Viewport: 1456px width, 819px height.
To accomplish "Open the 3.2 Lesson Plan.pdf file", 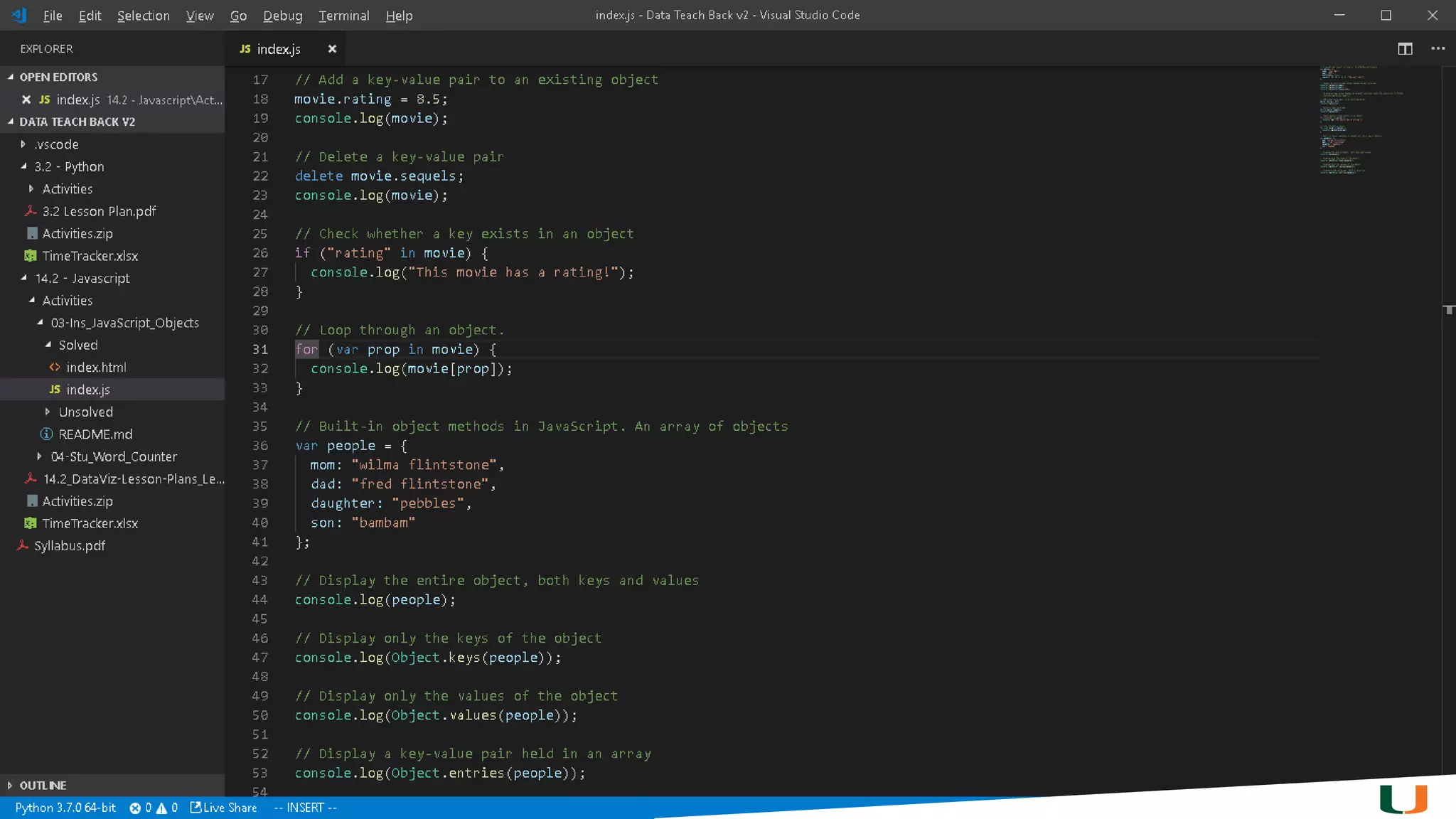I will coord(99,211).
